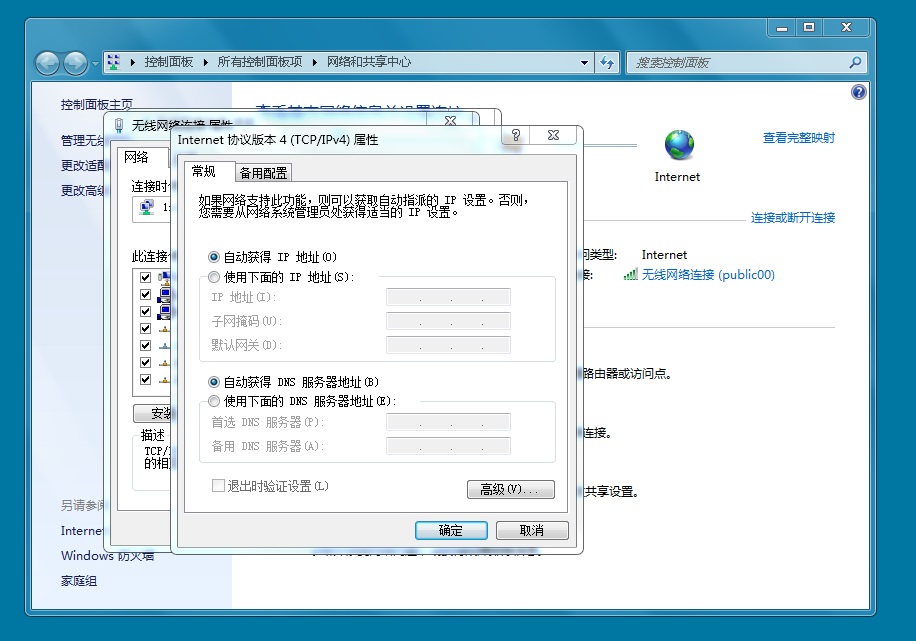Click the help question mark in IPv4 dialog

(515, 136)
